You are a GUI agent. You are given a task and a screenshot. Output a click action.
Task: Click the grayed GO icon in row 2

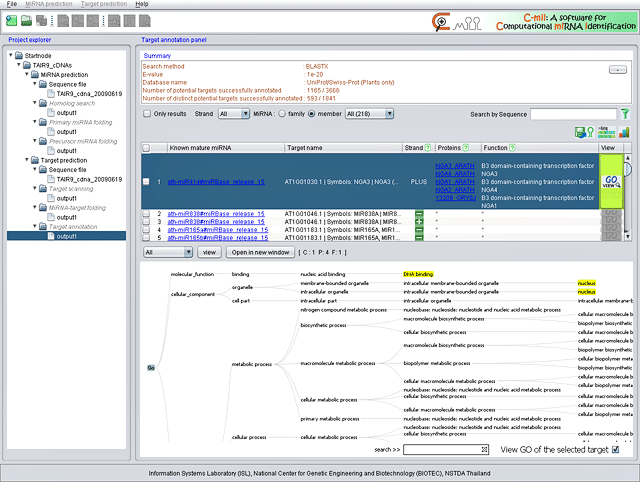[611, 213]
